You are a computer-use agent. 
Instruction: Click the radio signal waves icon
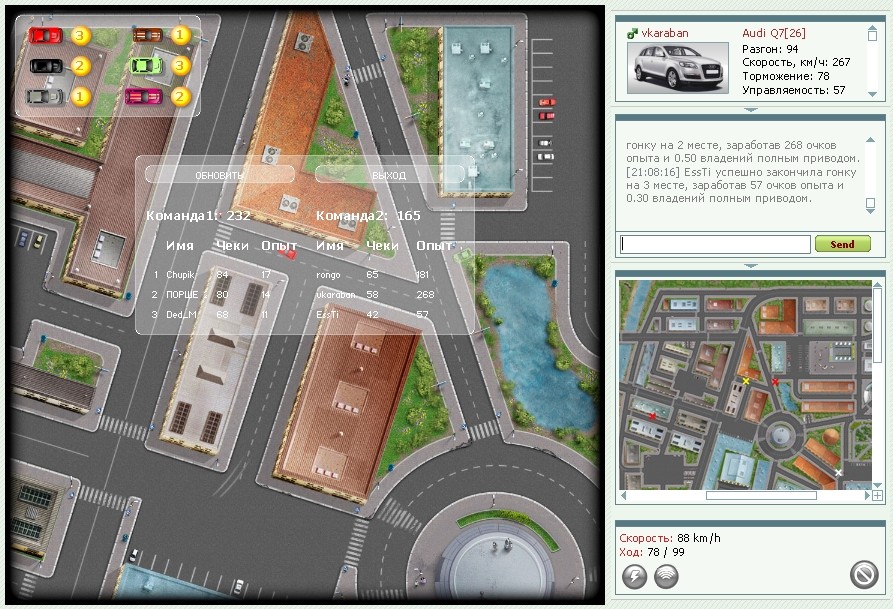point(666,575)
